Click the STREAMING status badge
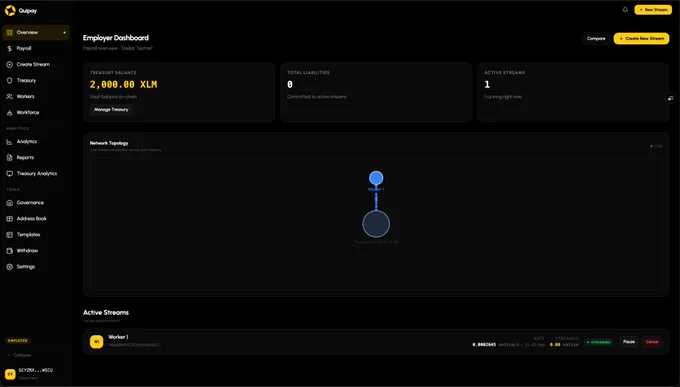 [598, 342]
